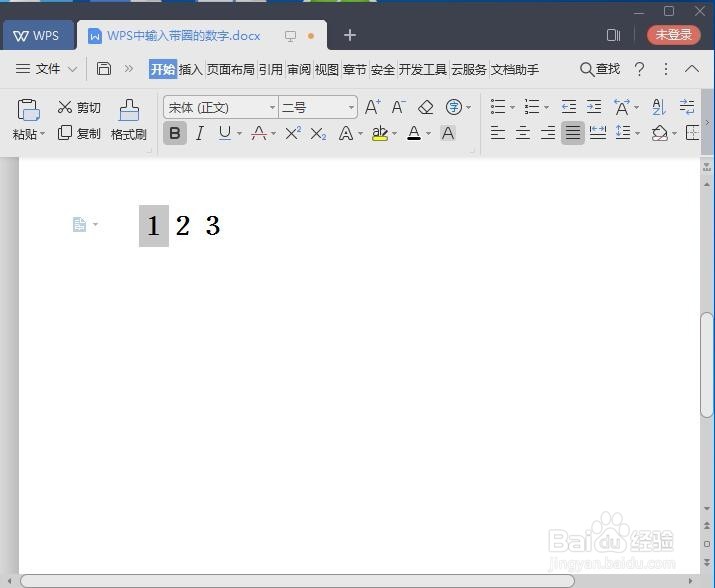Screen dimensions: 715x588
Task: Collapse the ribbon with up chevron
Action: (692, 69)
